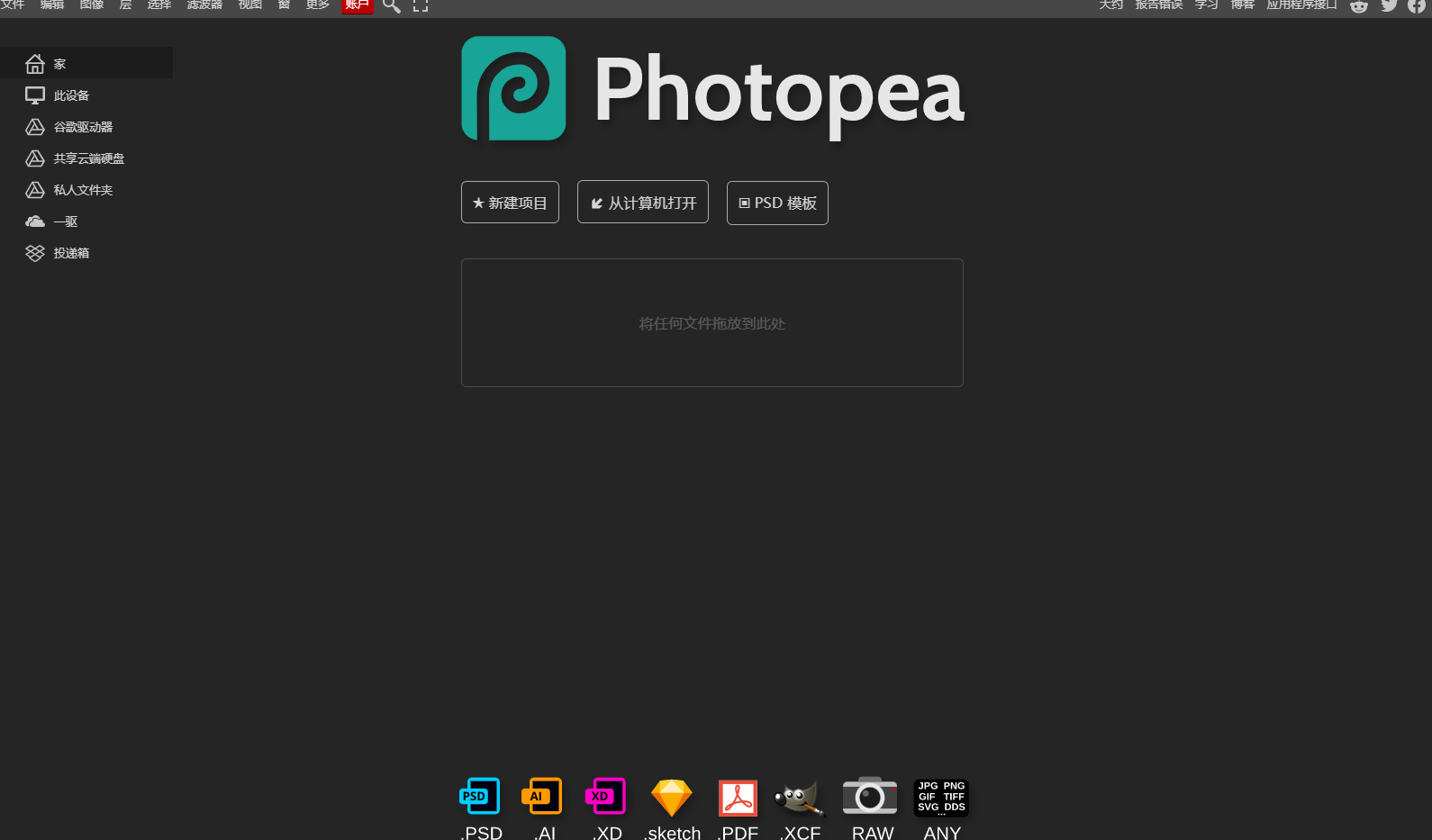Open the Reddit icon link
The height and width of the screenshot is (840, 1432).
point(1359,5)
